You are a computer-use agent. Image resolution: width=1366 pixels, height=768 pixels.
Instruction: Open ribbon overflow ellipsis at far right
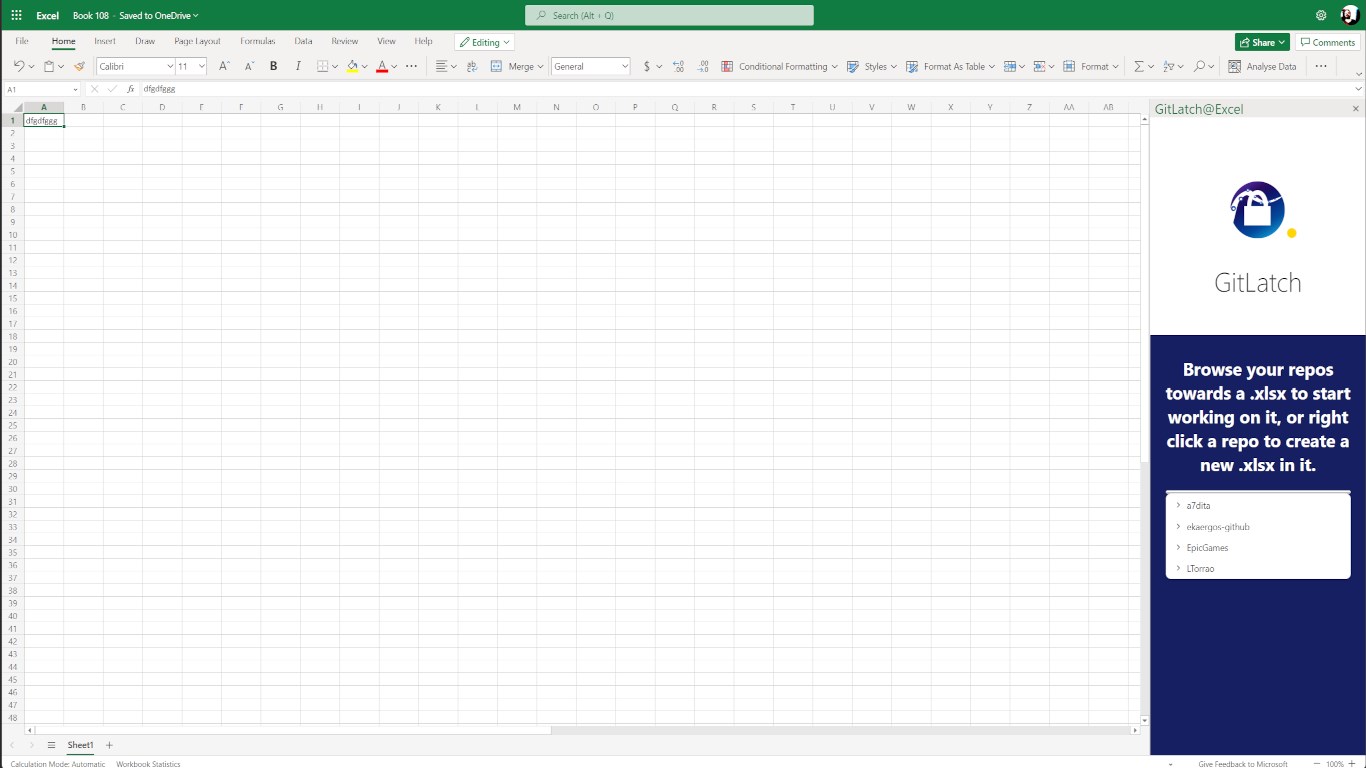[x=1321, y=66]
